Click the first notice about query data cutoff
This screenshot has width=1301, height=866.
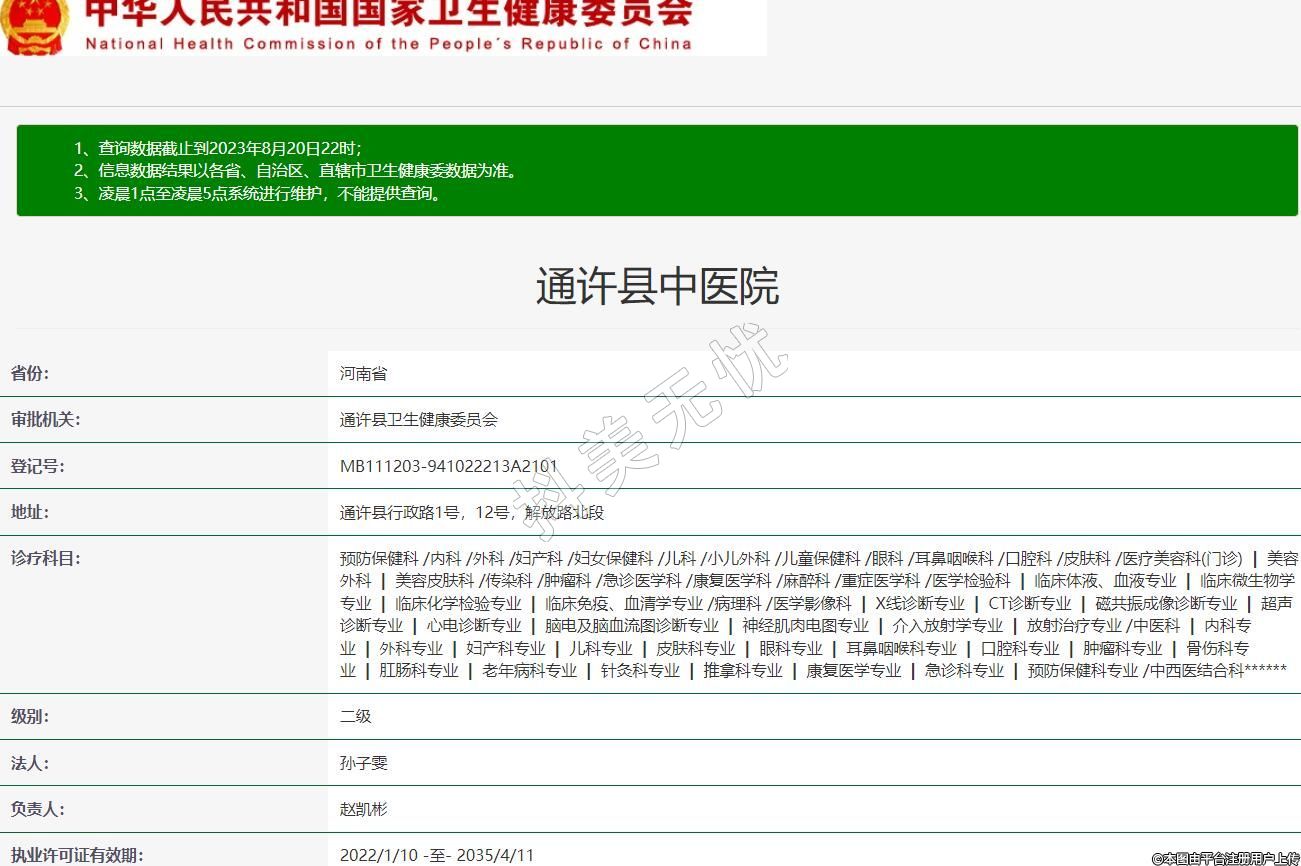coord(217,148)
